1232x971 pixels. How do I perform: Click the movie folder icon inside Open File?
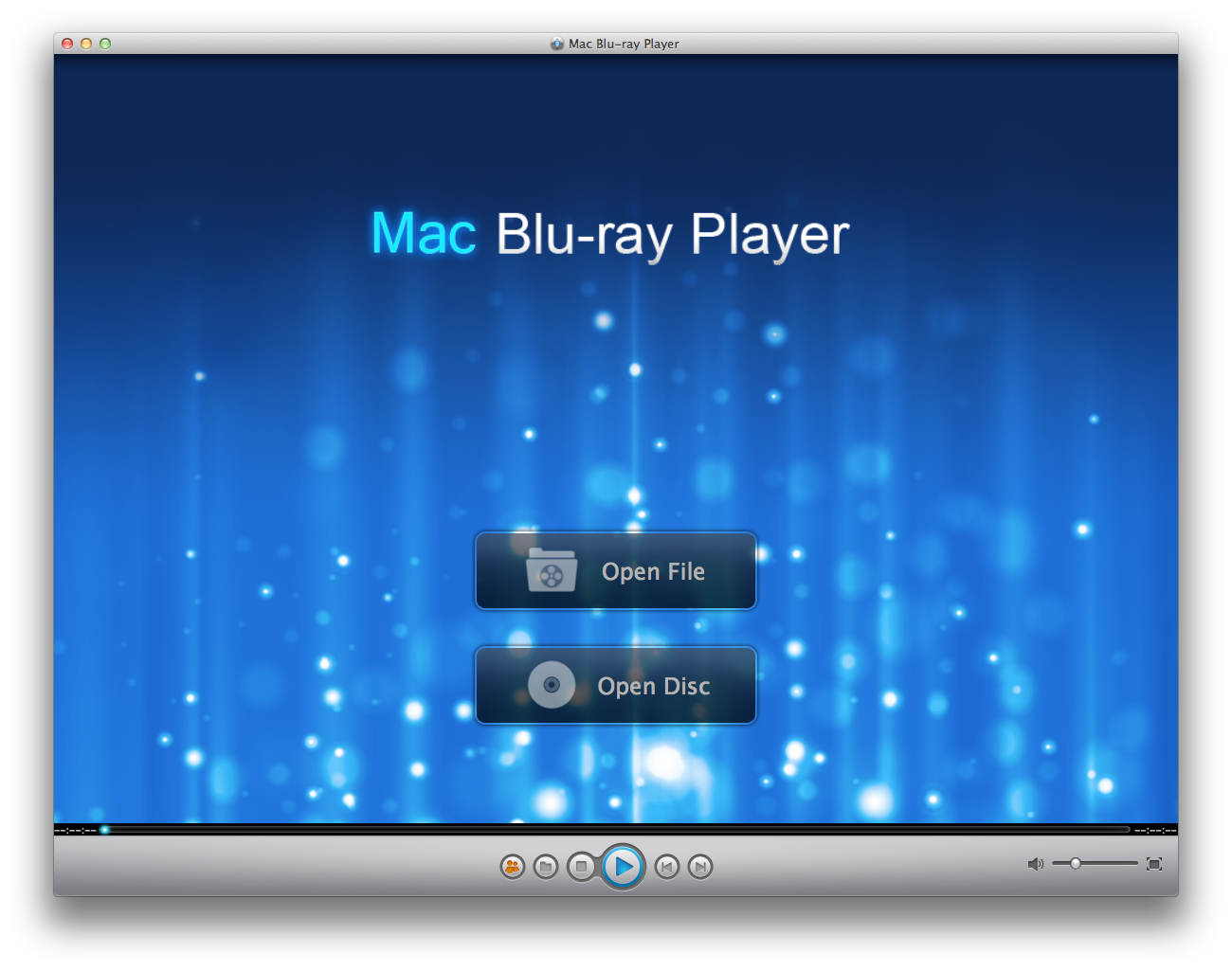(x=552, y=569)
